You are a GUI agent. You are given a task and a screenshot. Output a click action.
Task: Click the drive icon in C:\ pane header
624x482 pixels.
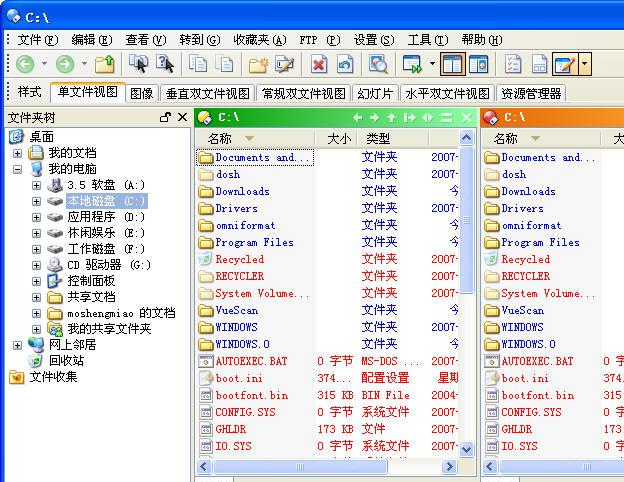205,117
